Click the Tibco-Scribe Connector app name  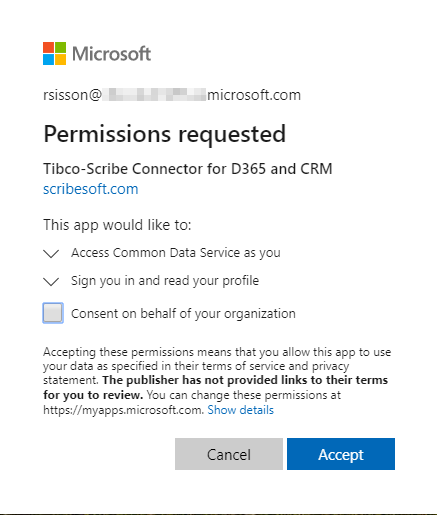(x=188, y=169)
